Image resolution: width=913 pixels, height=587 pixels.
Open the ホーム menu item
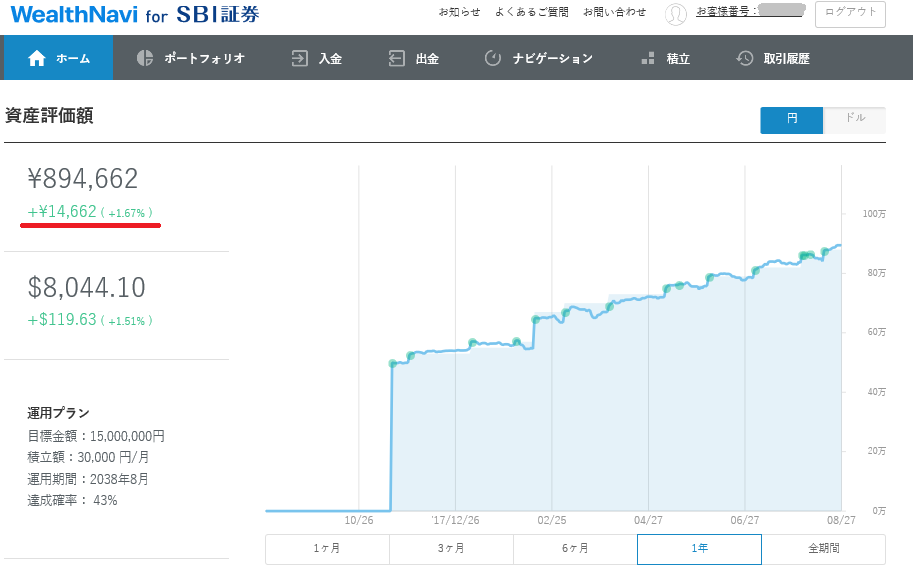(x=59, y=58)
